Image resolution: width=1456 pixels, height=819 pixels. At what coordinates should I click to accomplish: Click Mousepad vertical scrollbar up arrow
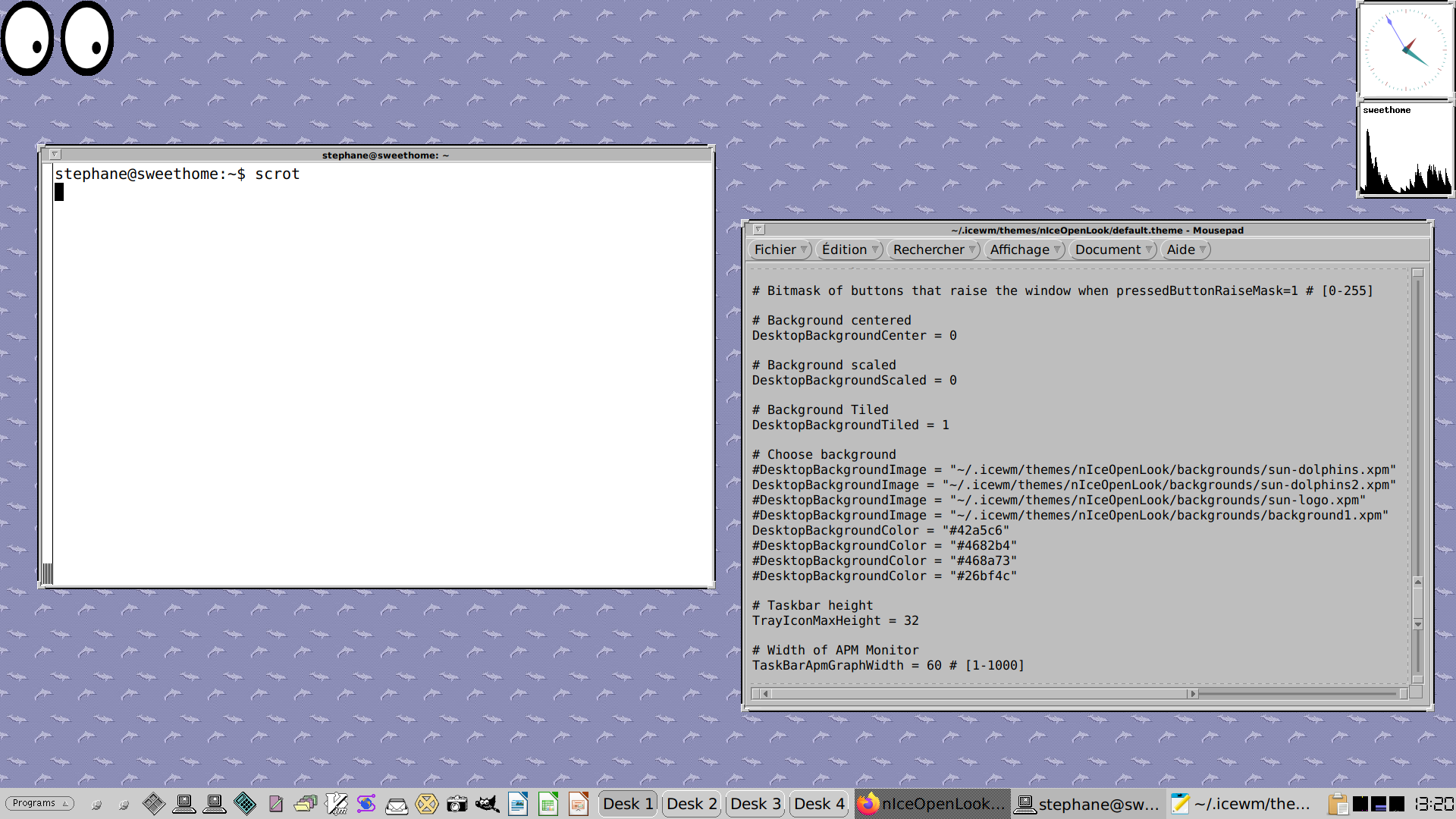click(1418, 582)
